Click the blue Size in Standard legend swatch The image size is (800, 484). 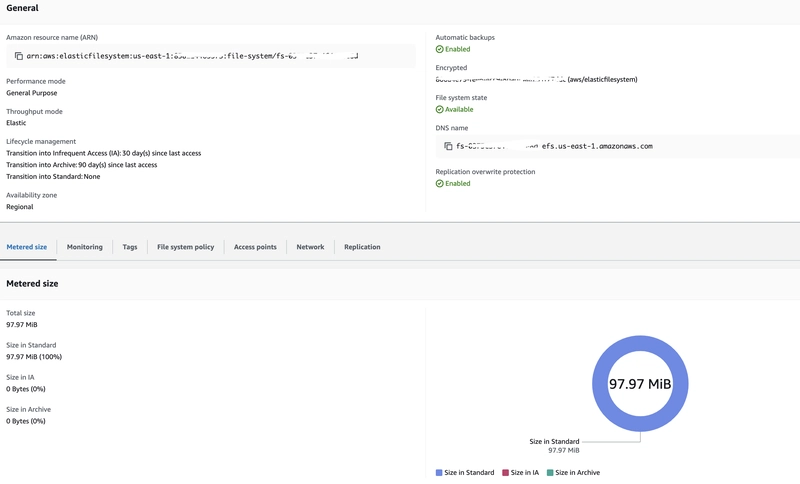coord(439,473)
